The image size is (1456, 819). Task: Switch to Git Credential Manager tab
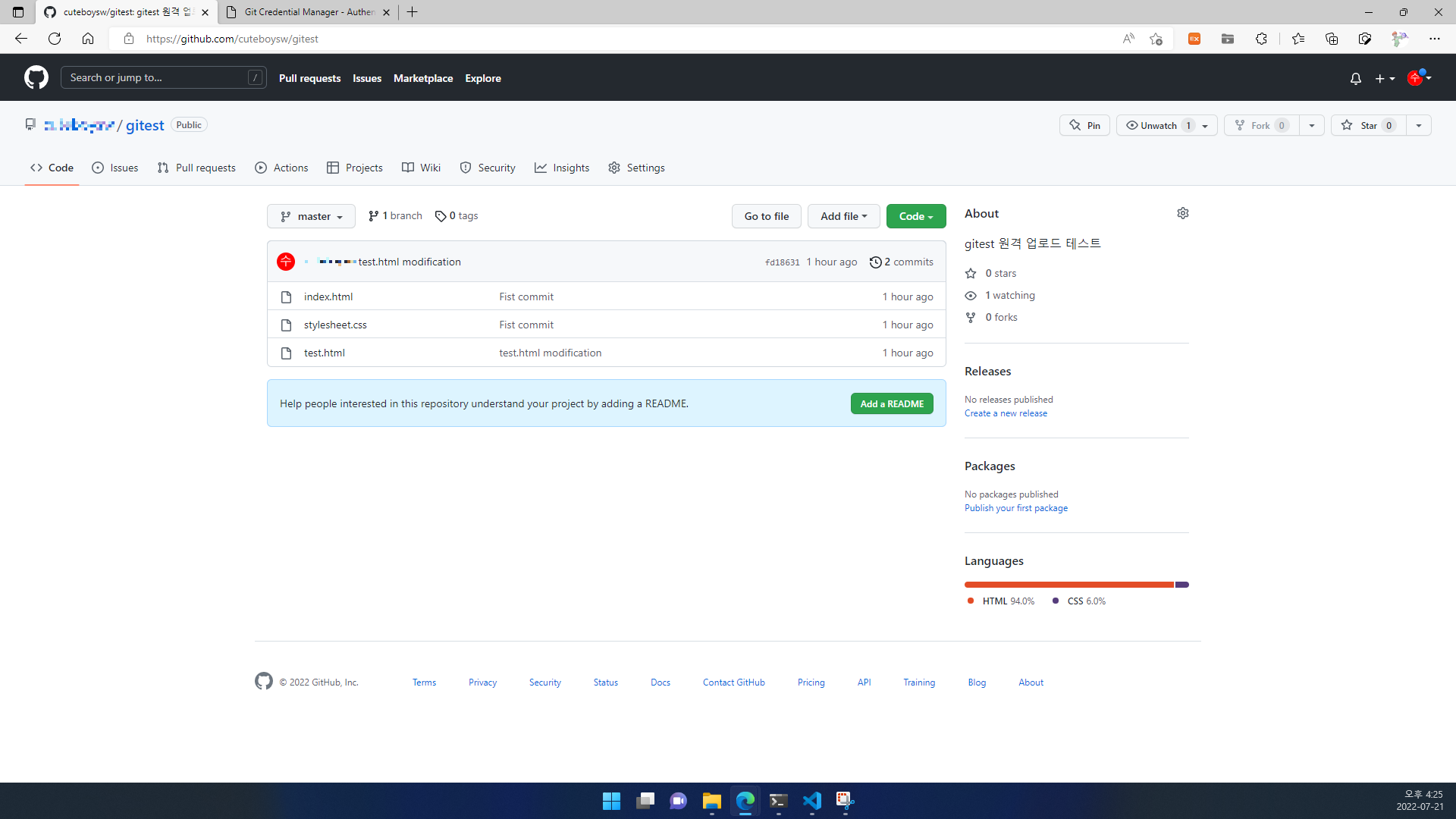click(x=308, y=12)
